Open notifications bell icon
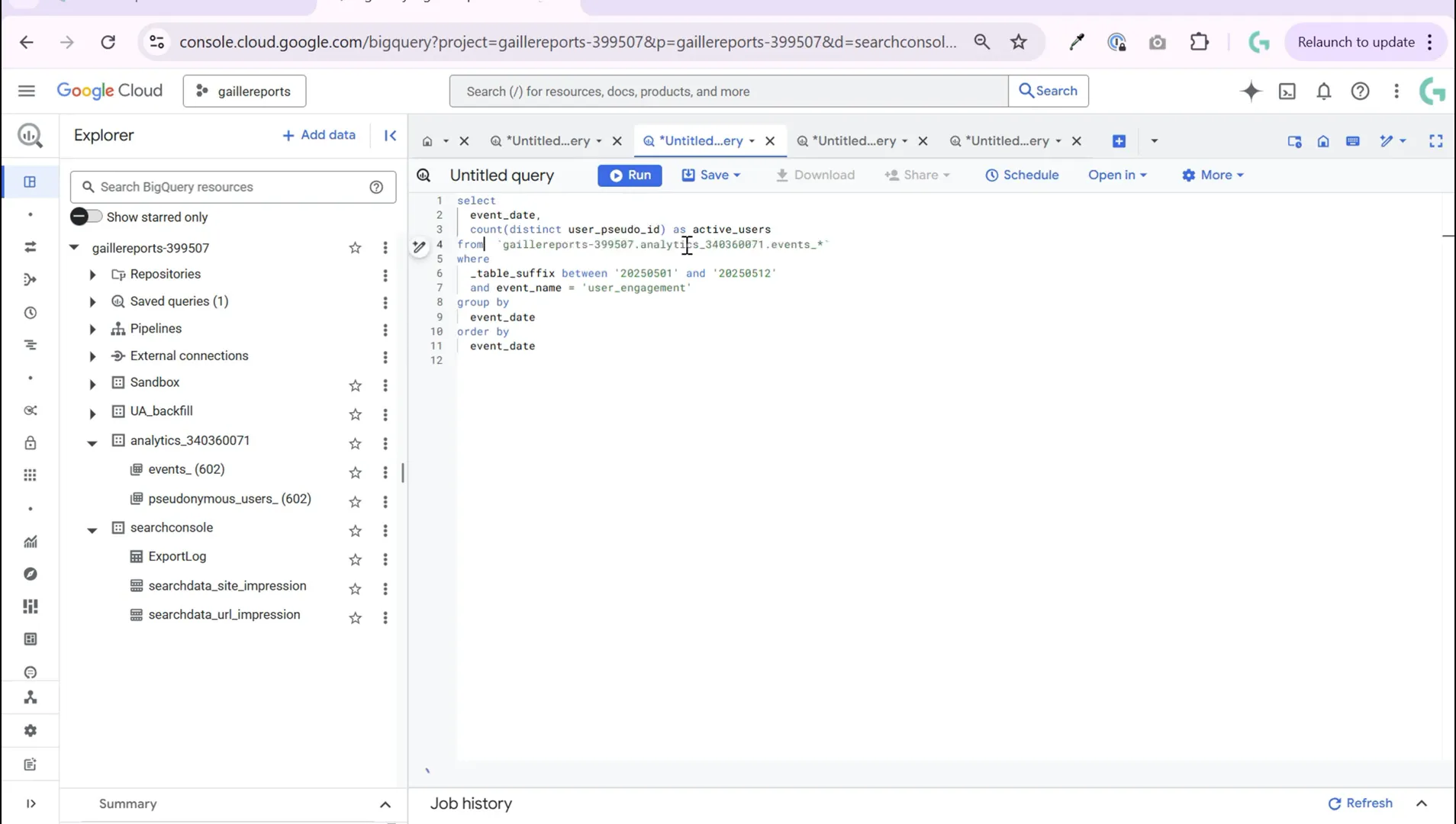 [1324, 91]
